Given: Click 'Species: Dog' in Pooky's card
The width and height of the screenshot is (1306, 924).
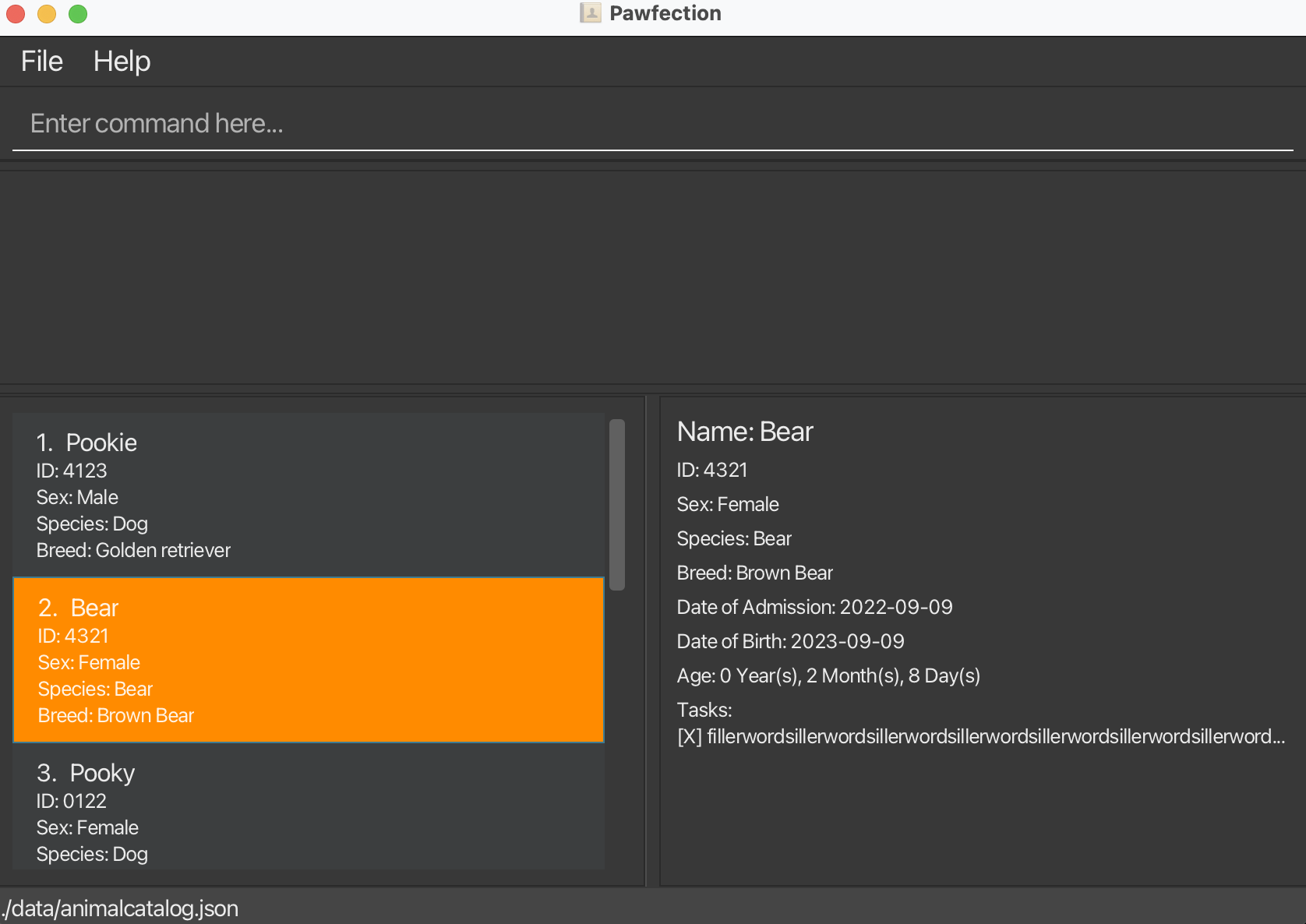Looking at the screenshot, I should click(92, 854).
